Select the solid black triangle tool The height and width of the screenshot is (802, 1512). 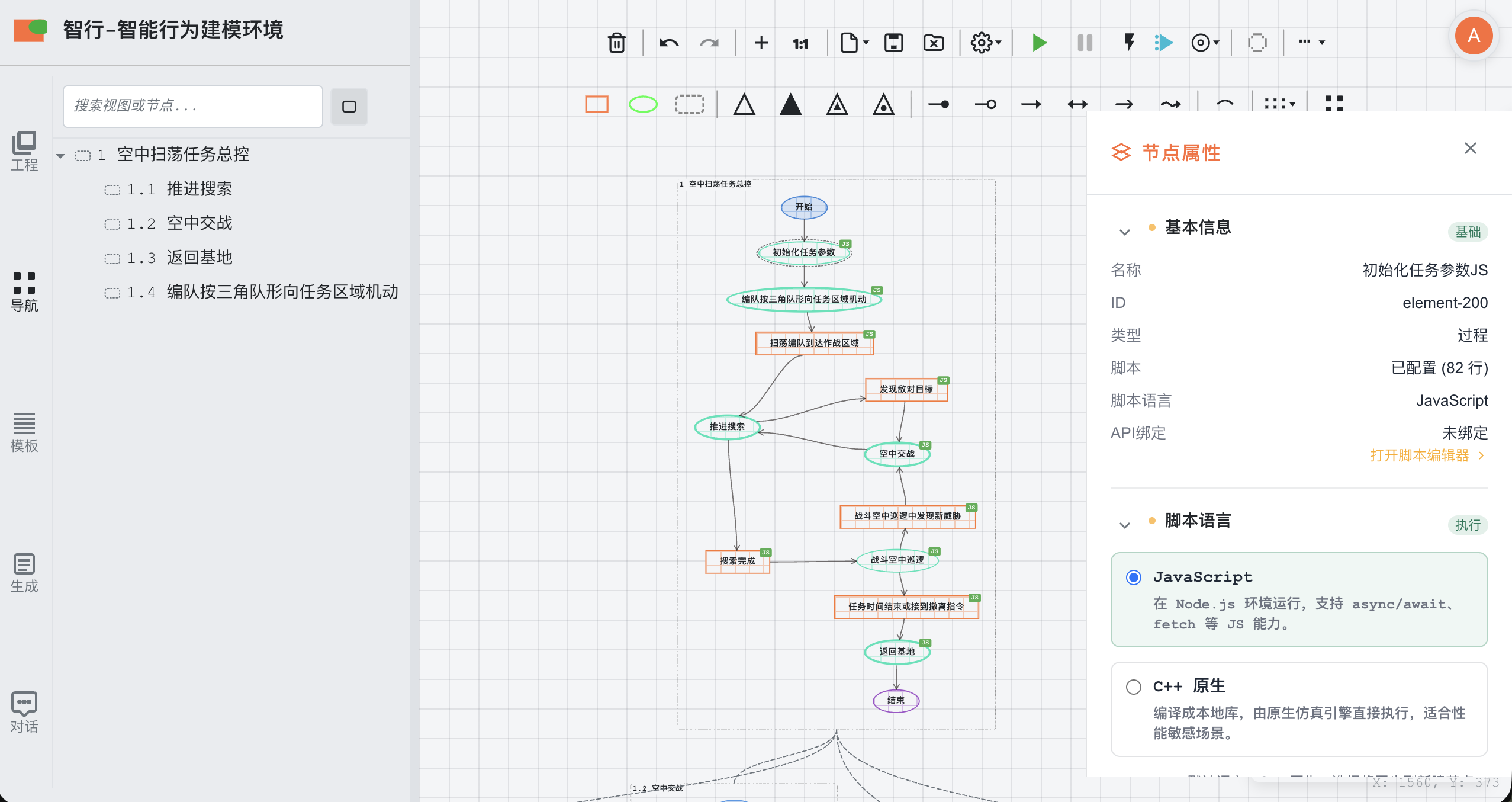click(x=790, y=104)
